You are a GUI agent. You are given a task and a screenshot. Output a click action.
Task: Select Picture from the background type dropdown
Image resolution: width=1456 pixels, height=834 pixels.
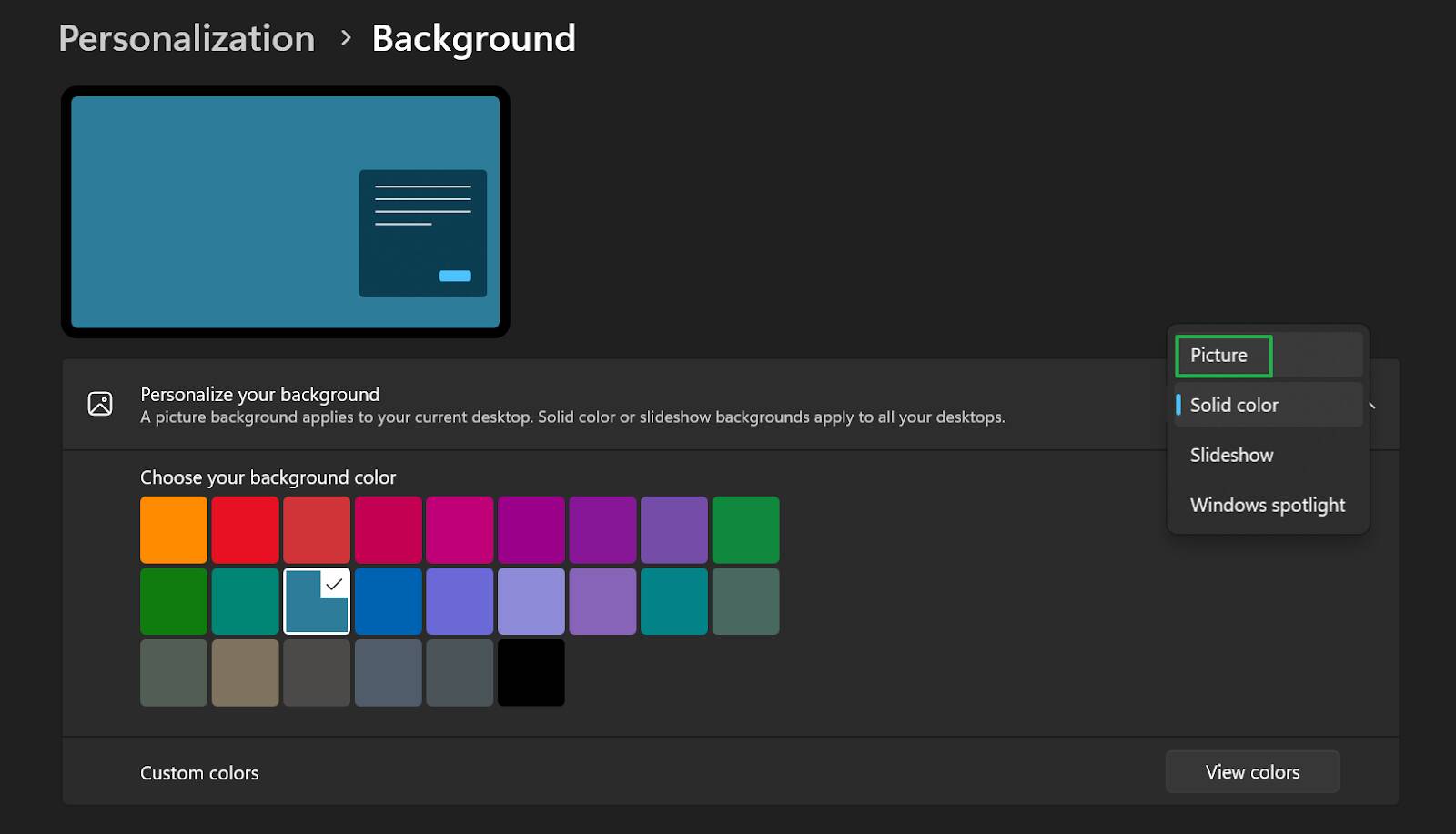[x=1219, y=356]
